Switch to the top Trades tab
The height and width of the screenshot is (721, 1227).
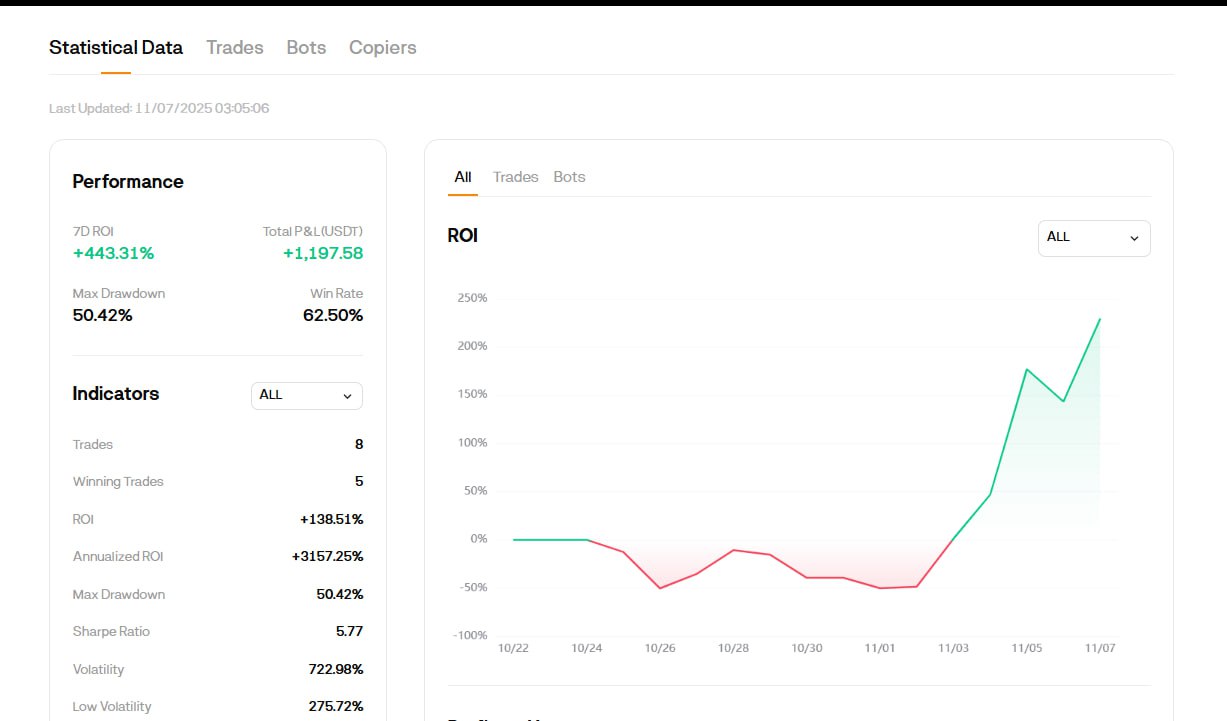(x=235, y=47)
